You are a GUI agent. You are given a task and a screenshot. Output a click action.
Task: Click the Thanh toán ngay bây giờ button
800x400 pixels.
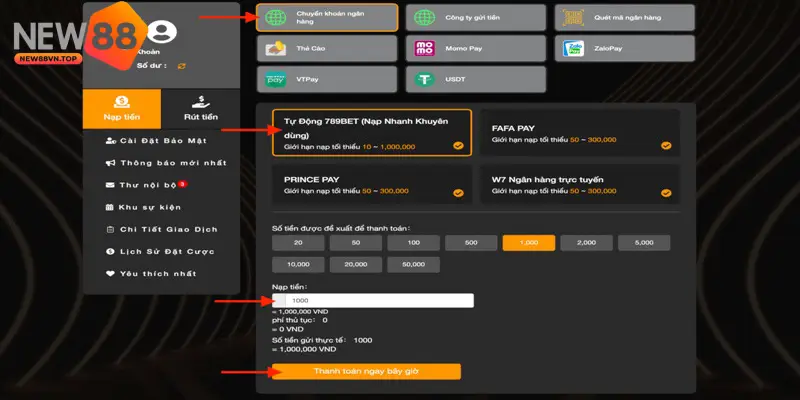point(366,371)
